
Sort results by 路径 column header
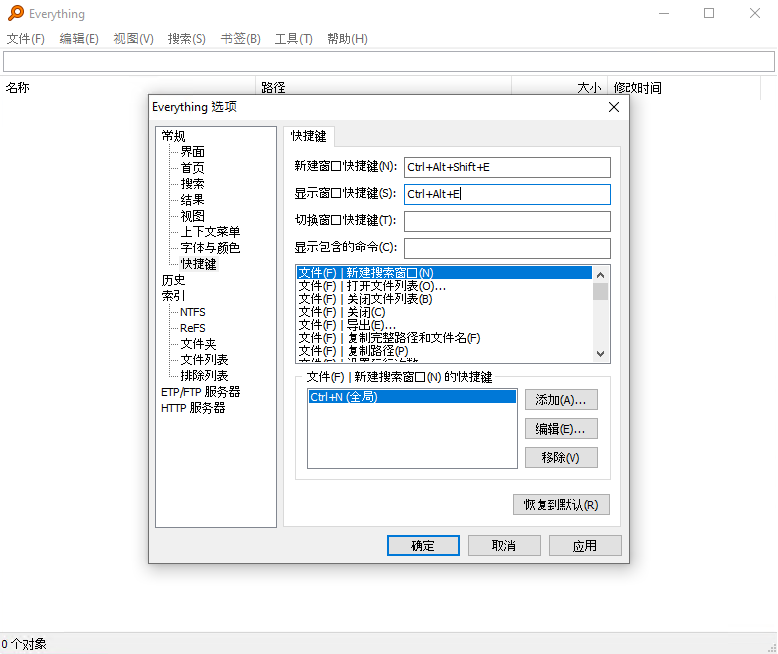click(x=383, y=87)
